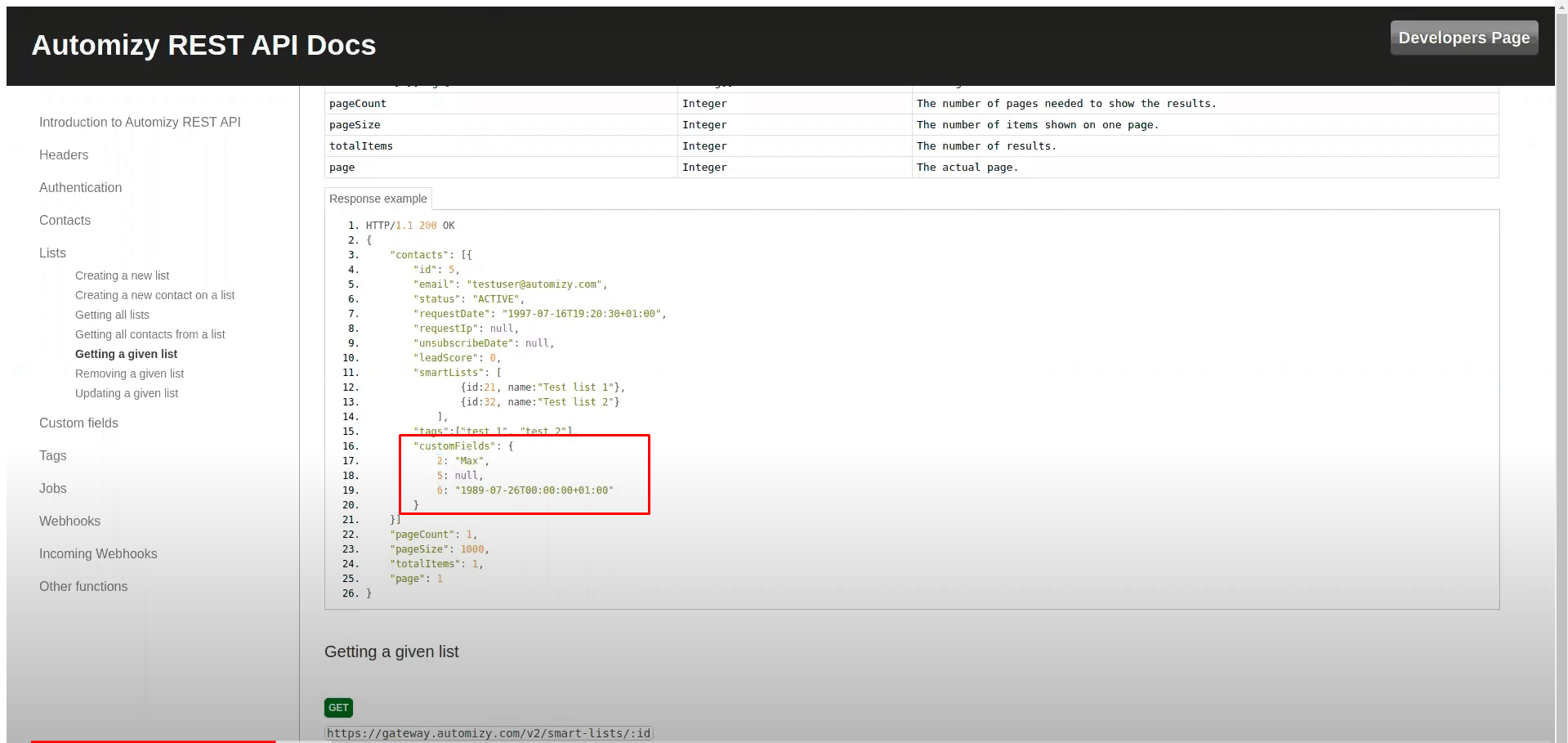Click the pageCount parameter cell
This screenshot has width=1568, height=743.
[501, 104]
